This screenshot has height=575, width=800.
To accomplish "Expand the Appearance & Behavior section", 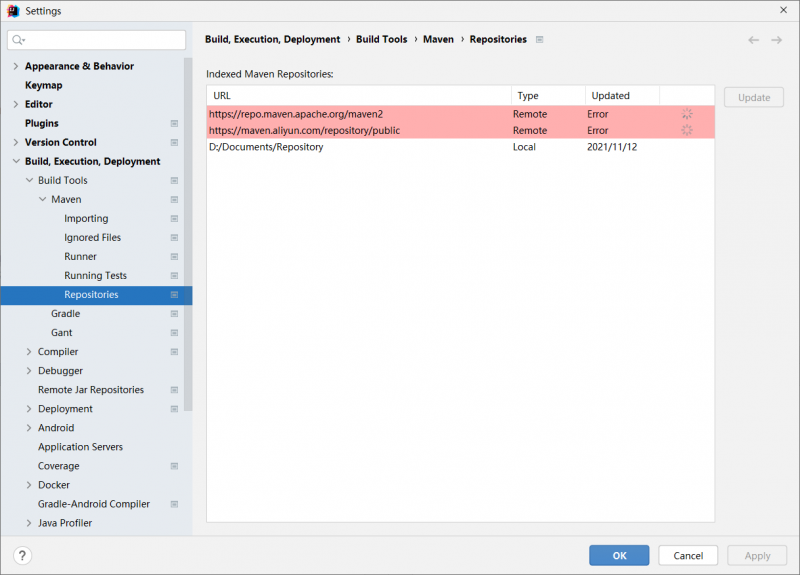I will (15, 67).
